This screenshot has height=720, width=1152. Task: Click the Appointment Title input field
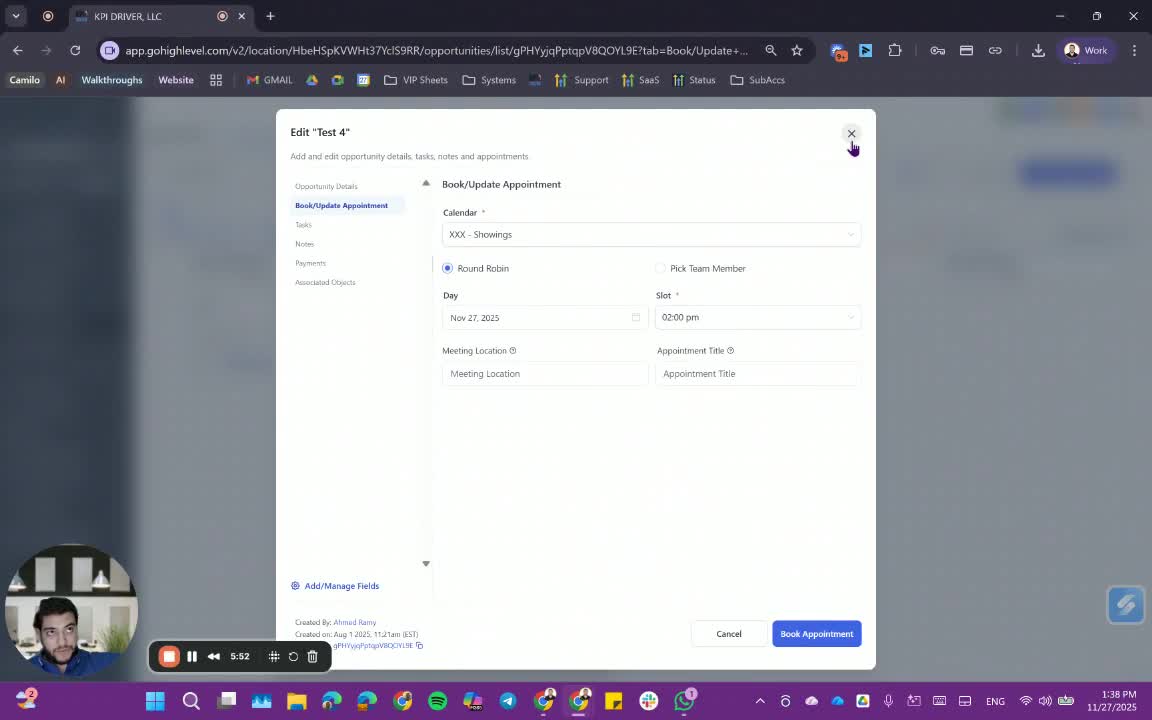click(757, 373)
